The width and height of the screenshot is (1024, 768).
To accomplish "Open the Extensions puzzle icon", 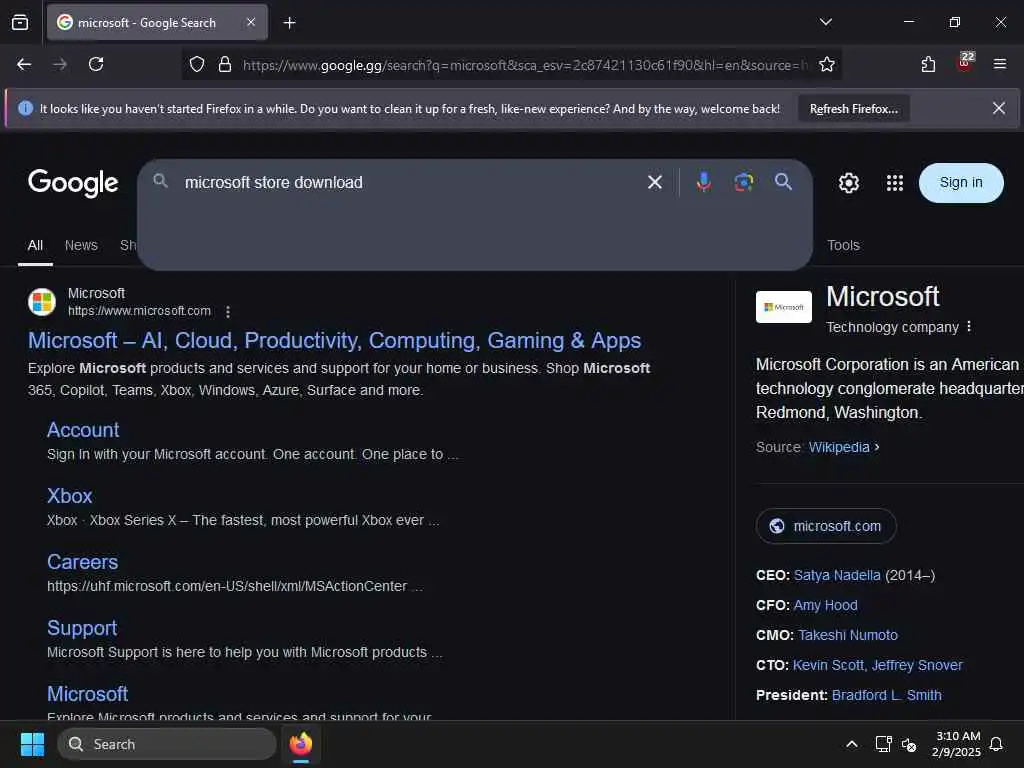I will point(928,64).
